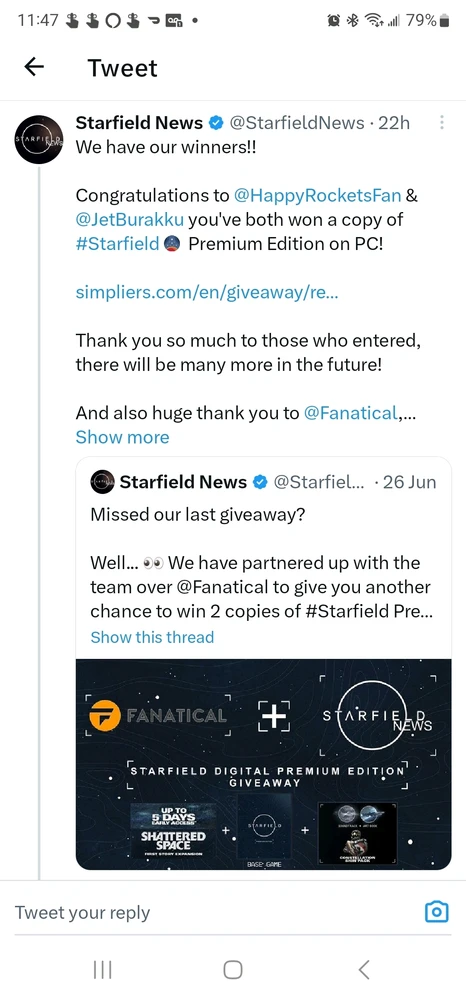
Task: Open Starfield News author name
Action: click(139, 122)
